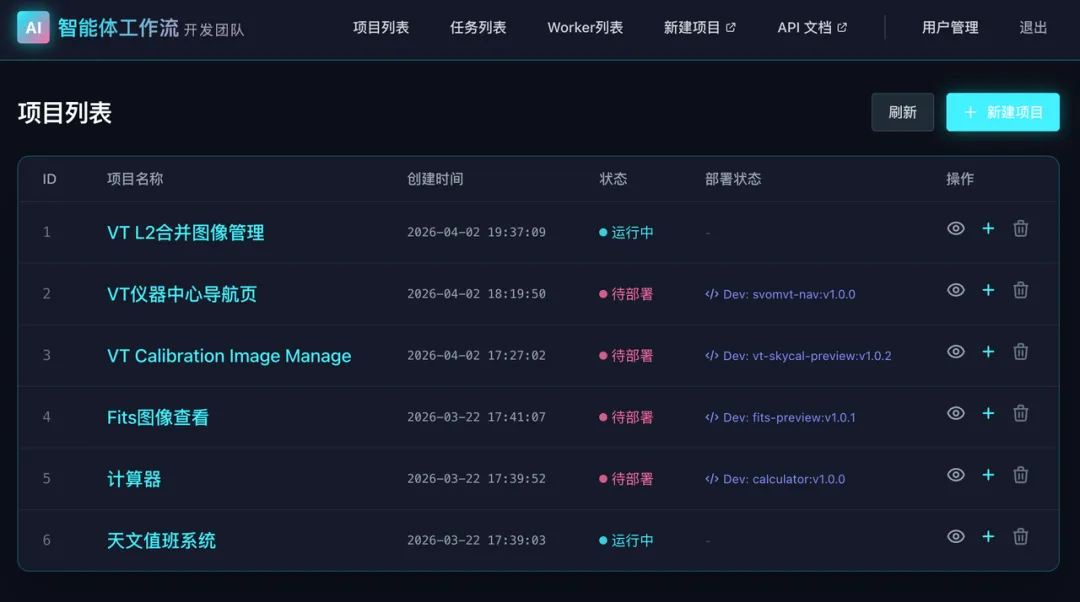Click the plus icon for VT仪器中心导航页
Viewport: 1080px width, 602px height.
pyautogui.click(x=988, y=290)
